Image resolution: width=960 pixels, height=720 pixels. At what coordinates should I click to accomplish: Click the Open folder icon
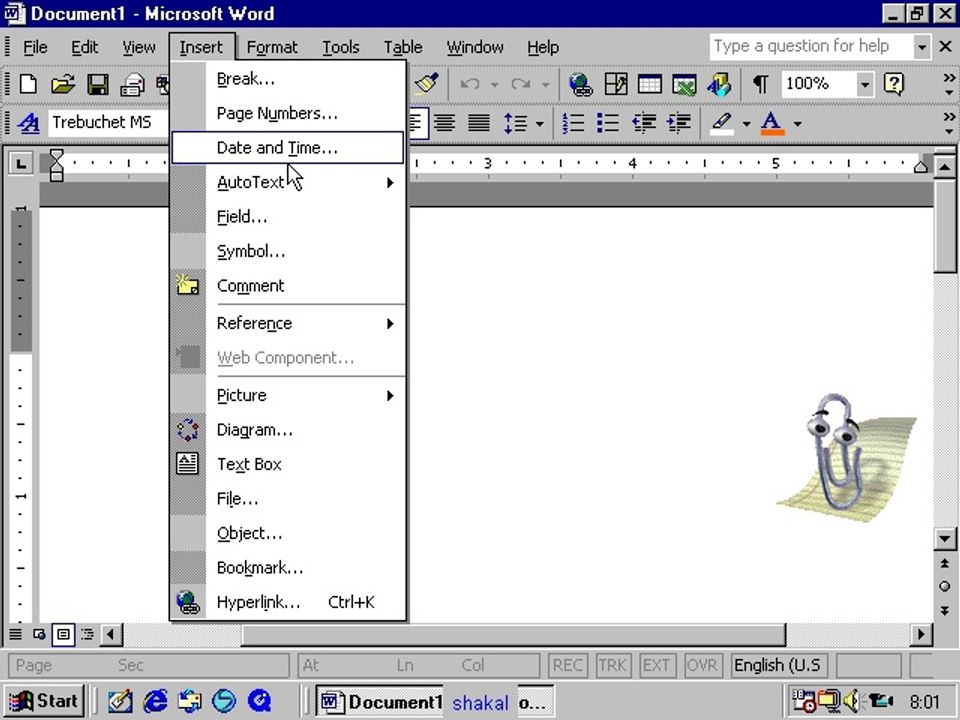(63, 84)
